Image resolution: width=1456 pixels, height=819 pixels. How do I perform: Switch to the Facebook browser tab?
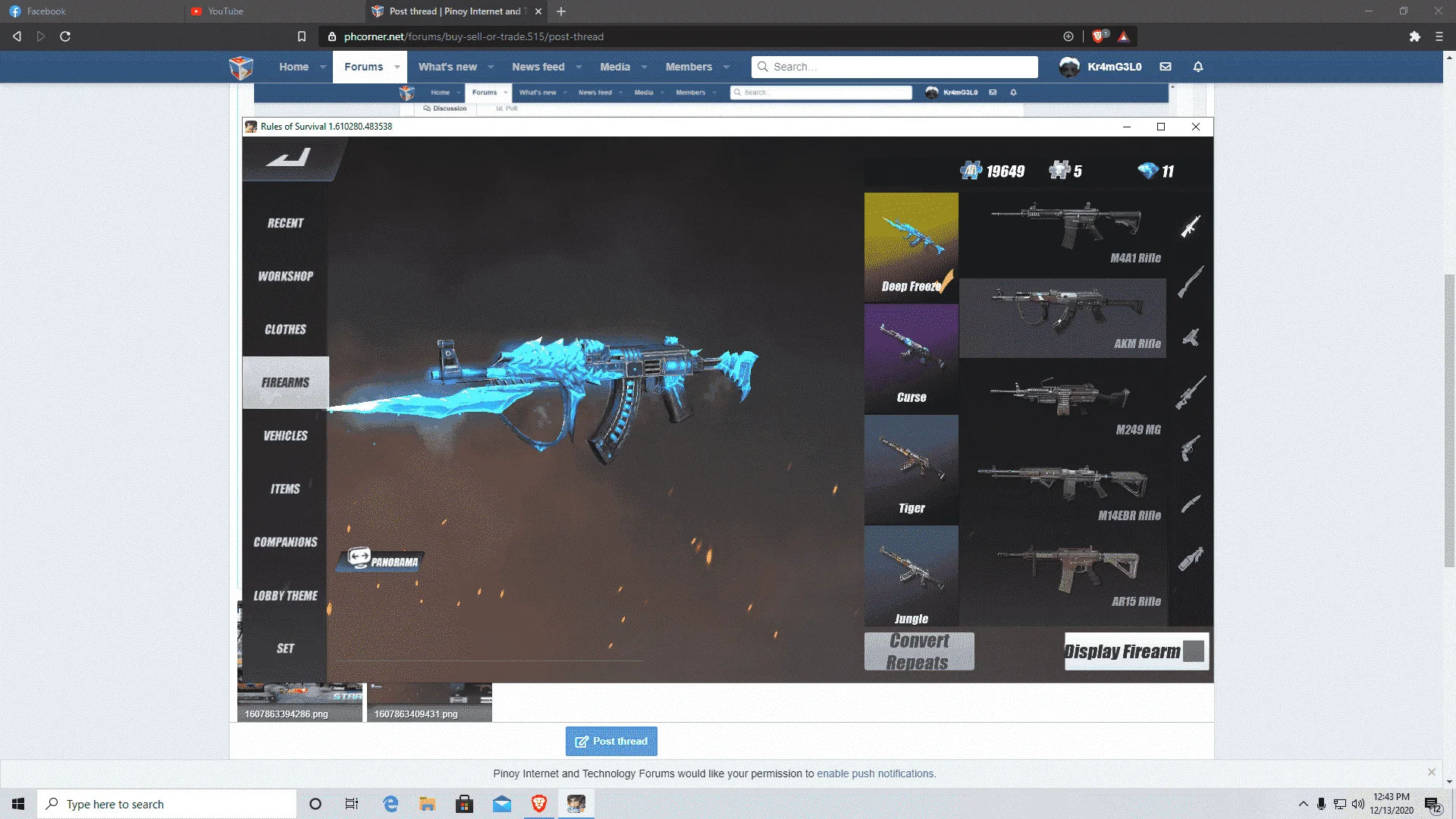click(91, 11)
